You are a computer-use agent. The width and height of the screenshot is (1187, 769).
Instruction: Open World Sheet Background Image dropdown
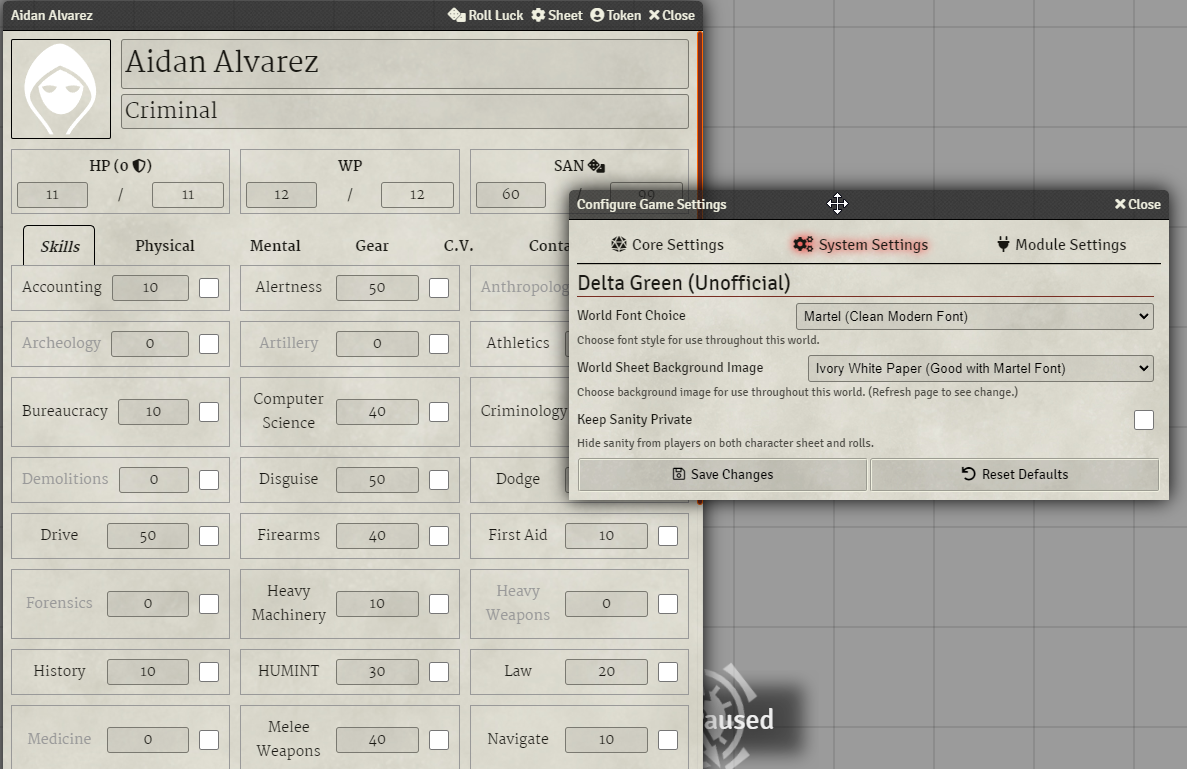[x=980, y=369]
